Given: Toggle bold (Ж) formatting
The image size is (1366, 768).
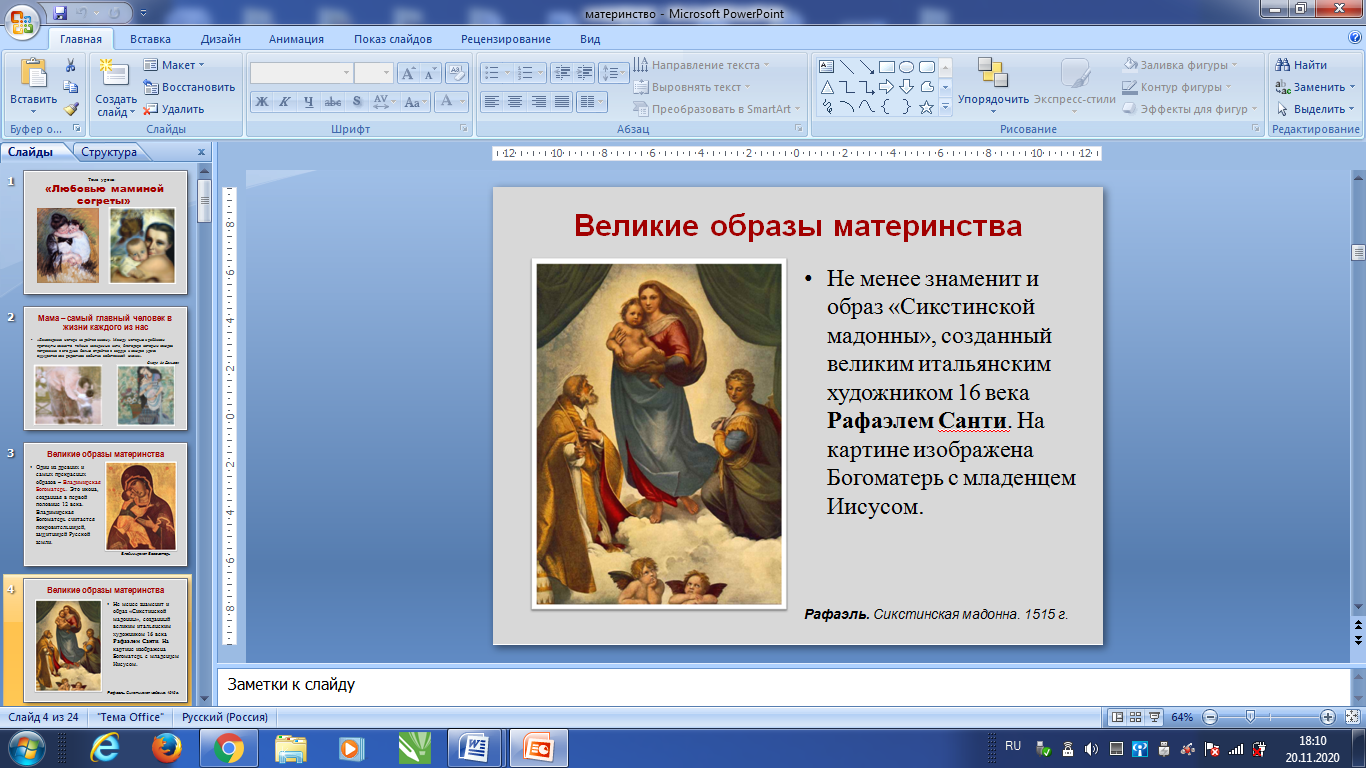Looking at the screenshot, I should click(x=261, y=102).
